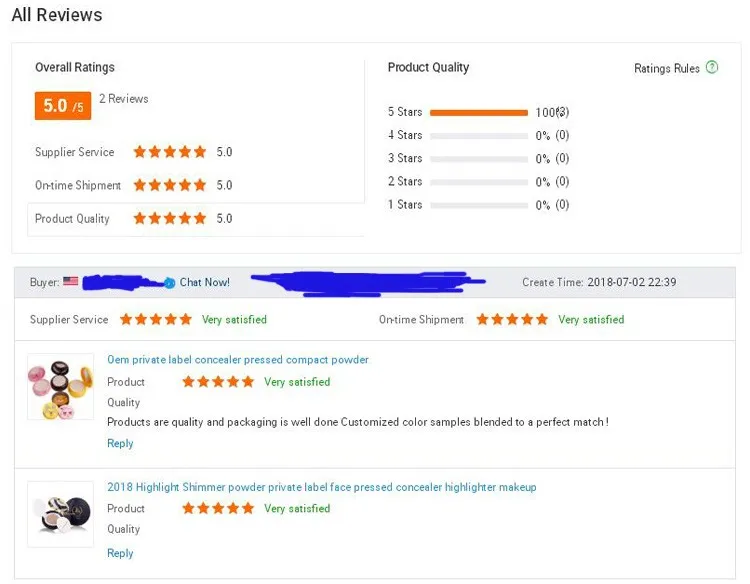Click the US flag next to Buyer
750x584 pixels.
(70, 281)
